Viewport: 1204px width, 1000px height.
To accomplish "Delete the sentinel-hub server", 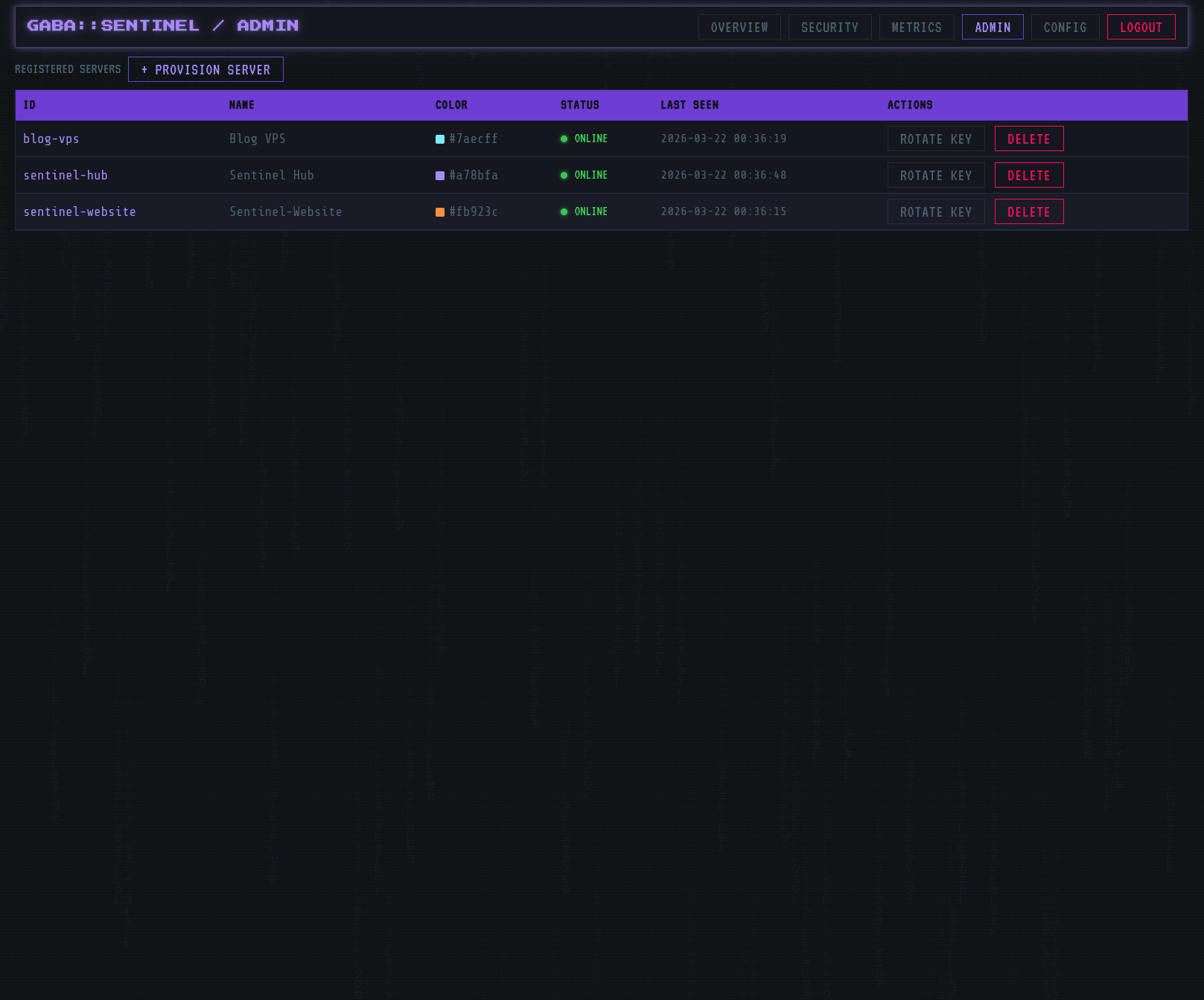I will click(x=1029, y=175).
